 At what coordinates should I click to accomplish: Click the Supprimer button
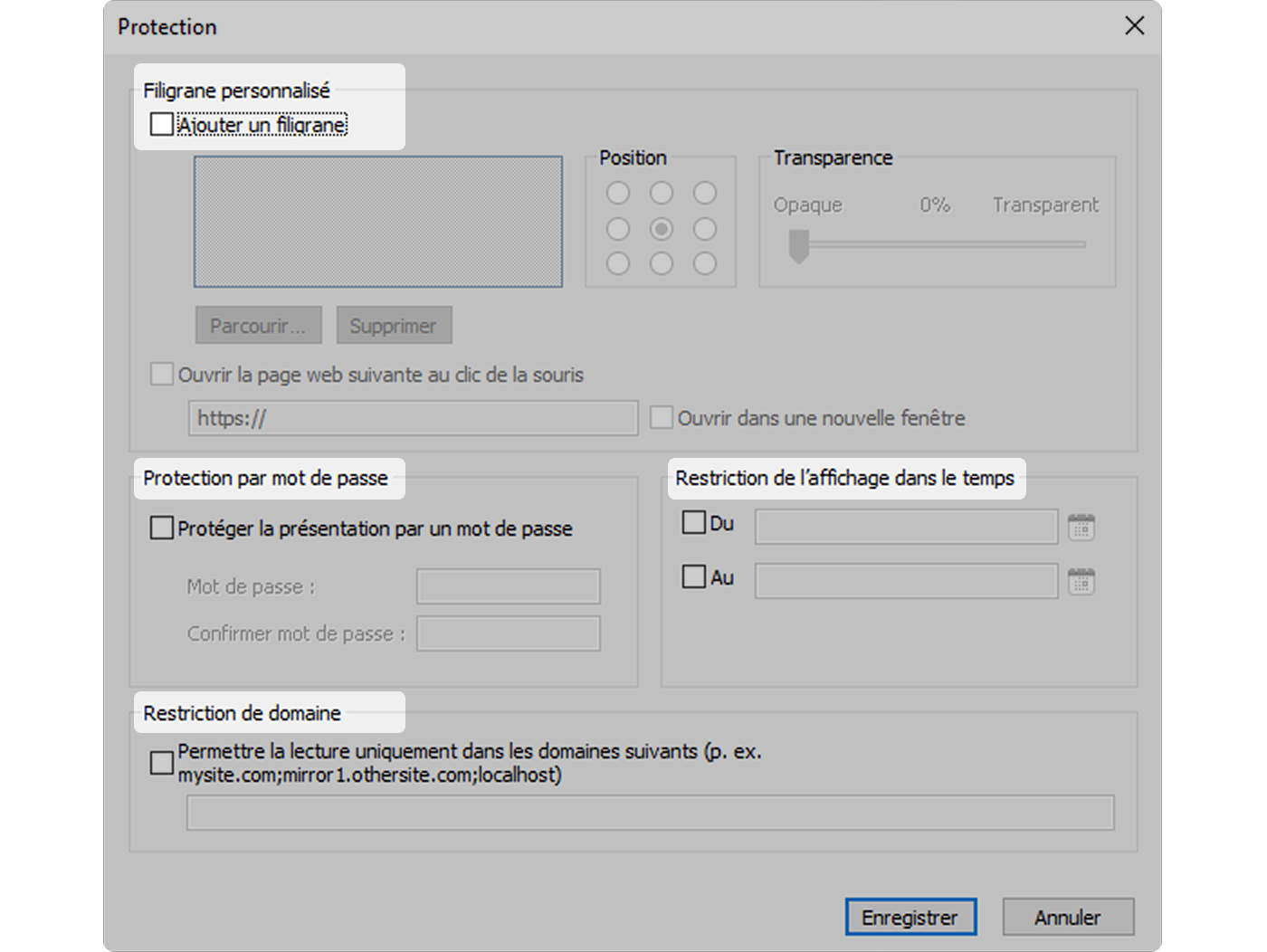pos(394,326)
